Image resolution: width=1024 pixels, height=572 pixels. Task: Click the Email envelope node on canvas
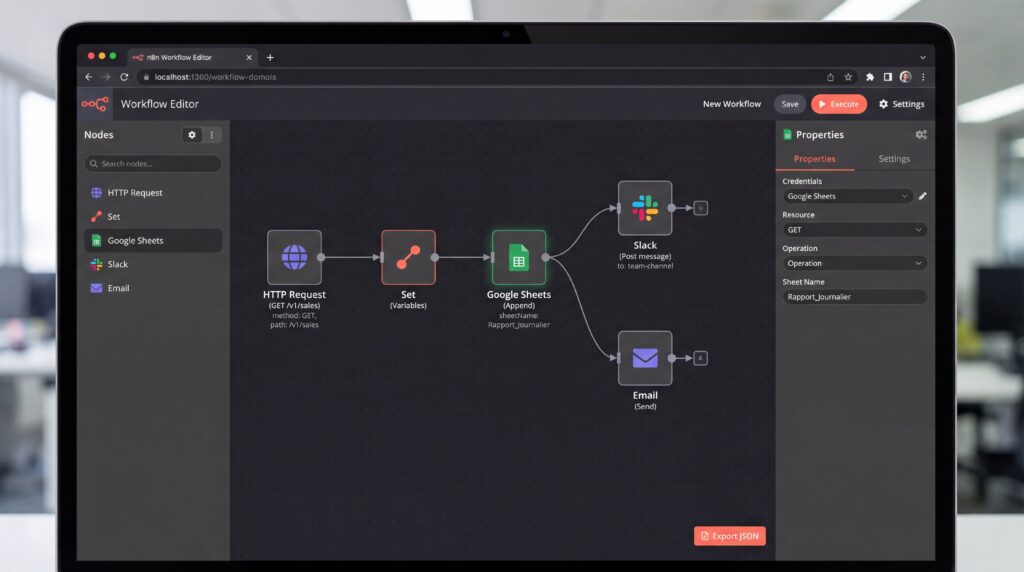645,358
